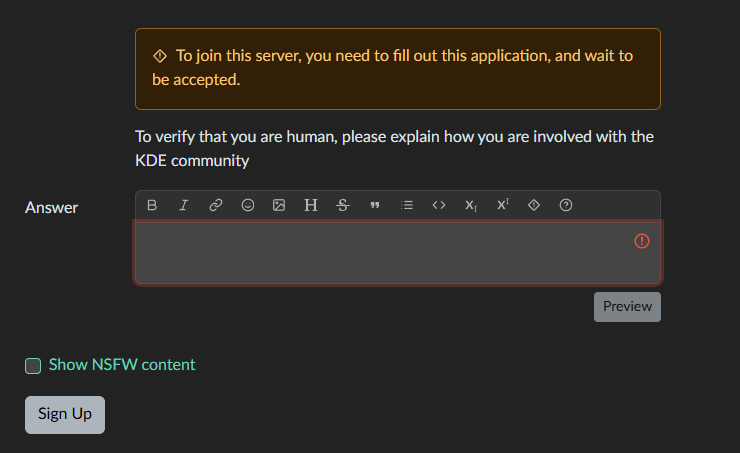Create a bulleted list
Image resolution: width=740 pixels, height=453 pixels.
pos(407,205)
